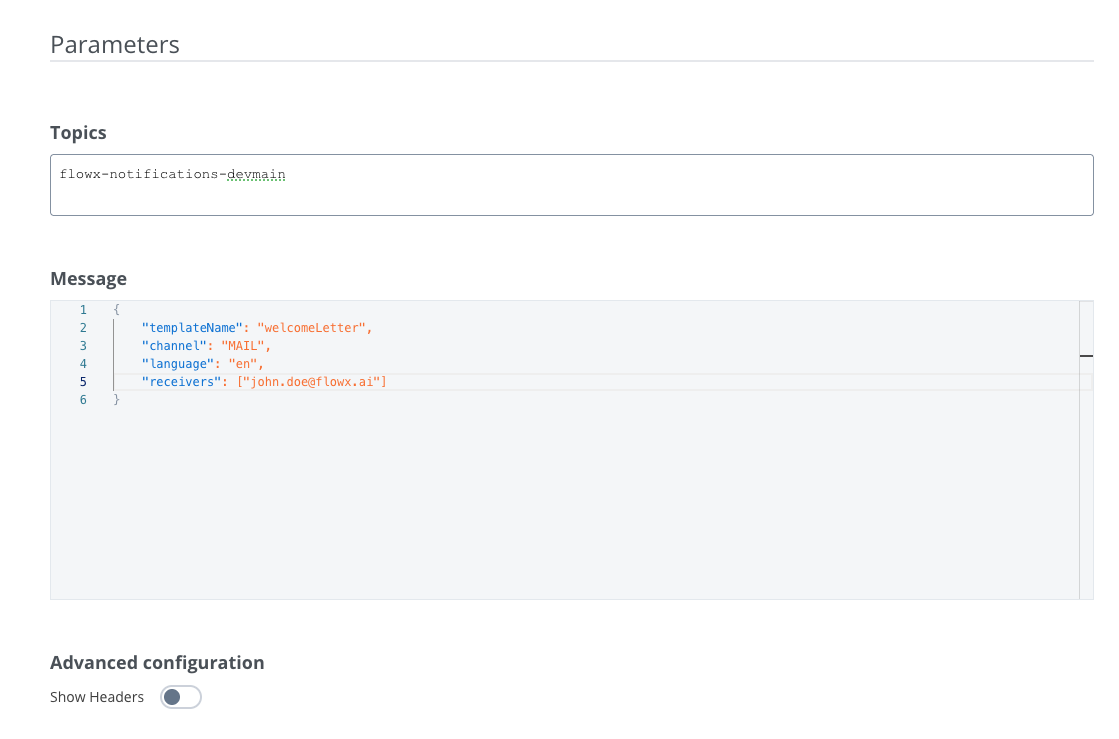The image size is (1119, 739).
Task: Click line number 1 in the gutter
Action: click(x=83, y=310)
